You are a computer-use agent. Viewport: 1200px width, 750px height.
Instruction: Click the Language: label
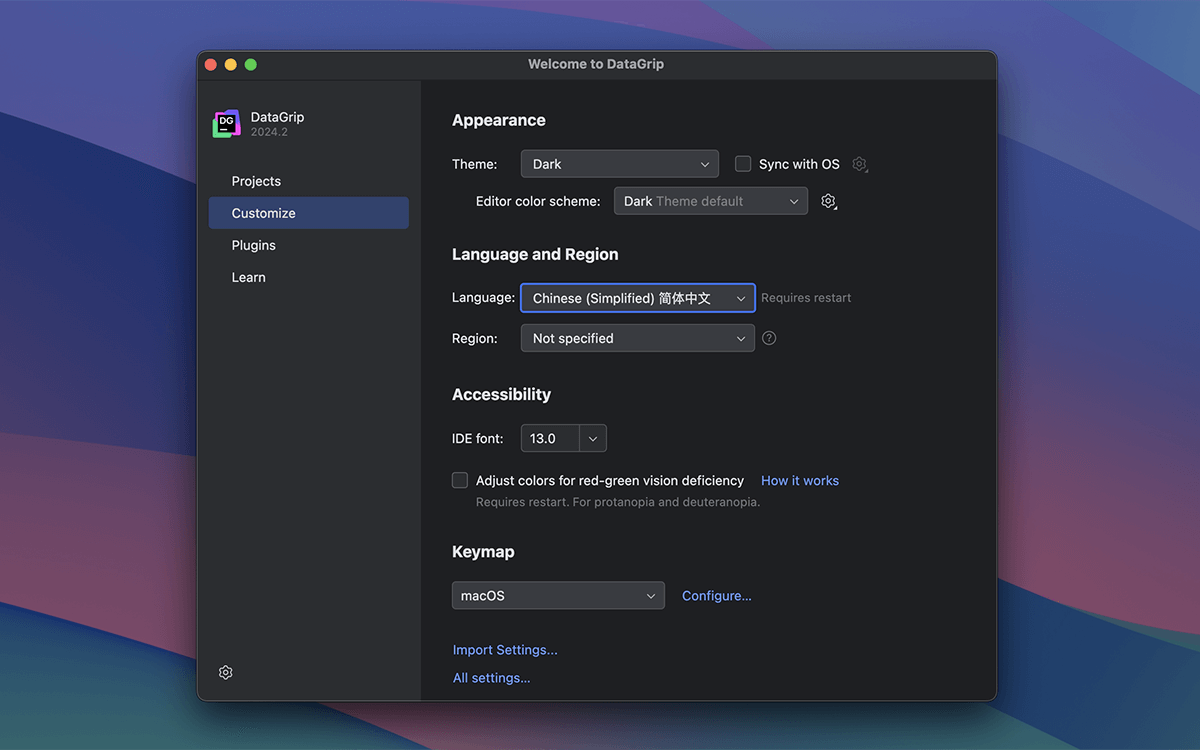coord(483,298)
